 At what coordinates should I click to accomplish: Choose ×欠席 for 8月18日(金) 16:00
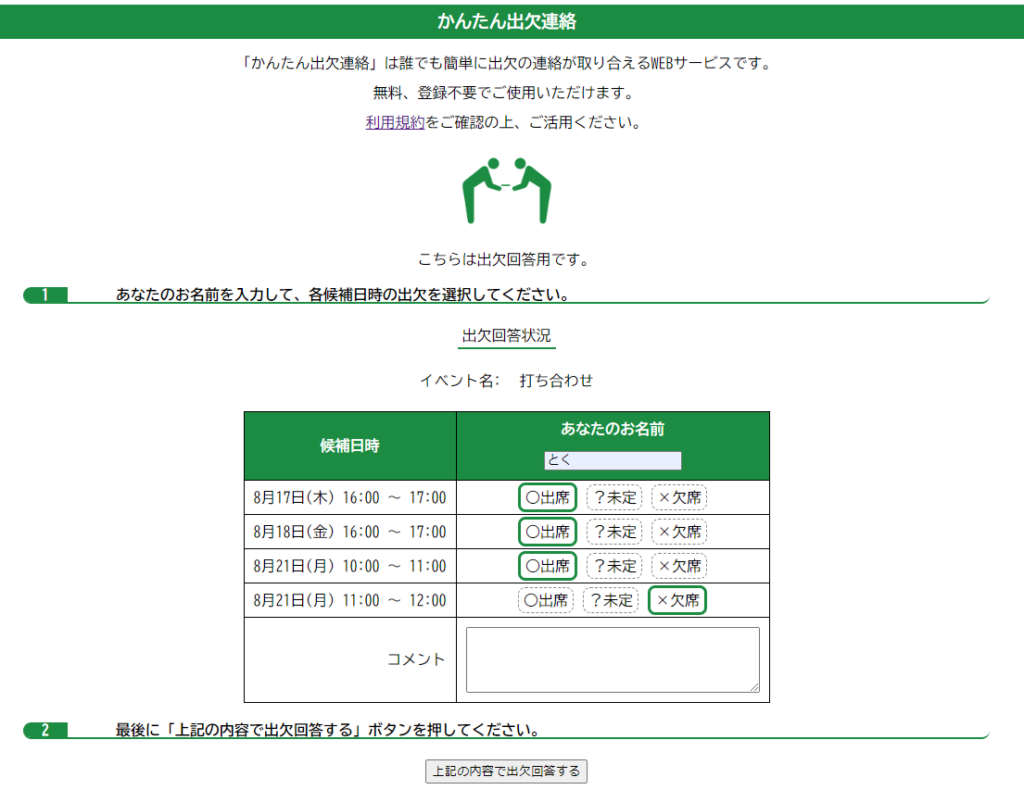[x=679, y=531]
